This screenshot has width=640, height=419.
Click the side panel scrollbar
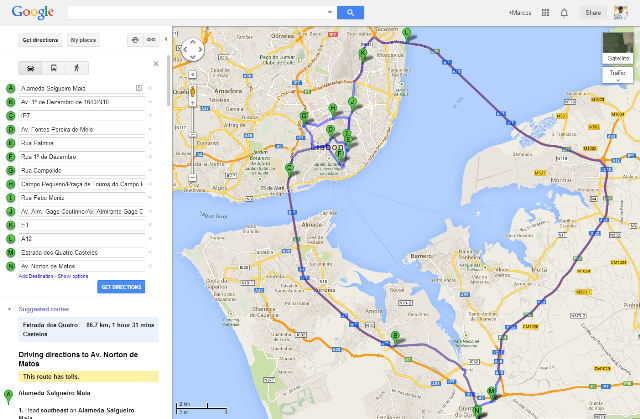click(168, 81)
